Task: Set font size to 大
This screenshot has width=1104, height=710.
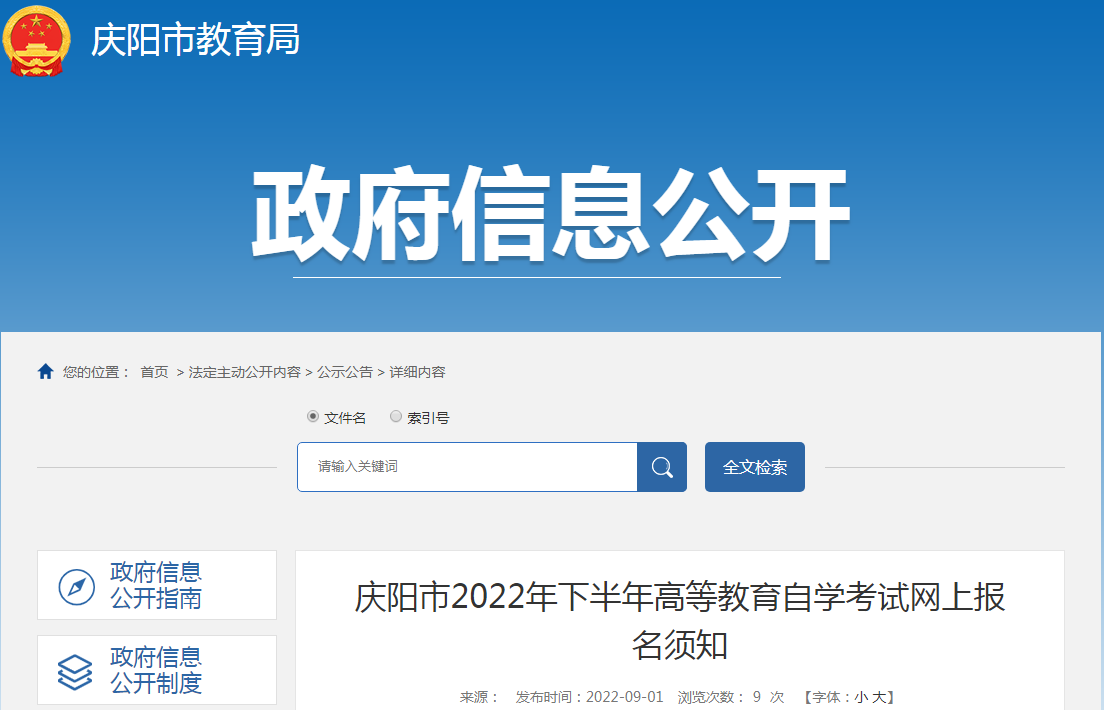Action: (x=878, y=697)
